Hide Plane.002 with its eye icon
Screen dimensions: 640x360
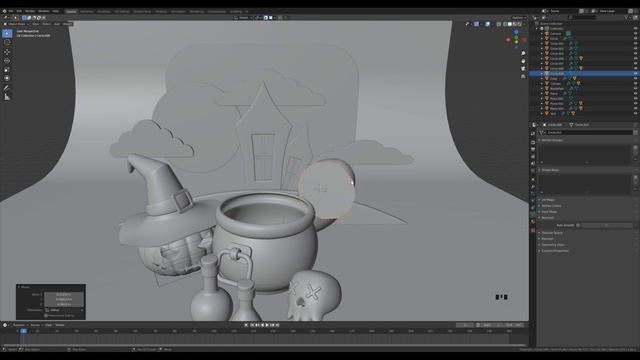(x=635, y=103)
